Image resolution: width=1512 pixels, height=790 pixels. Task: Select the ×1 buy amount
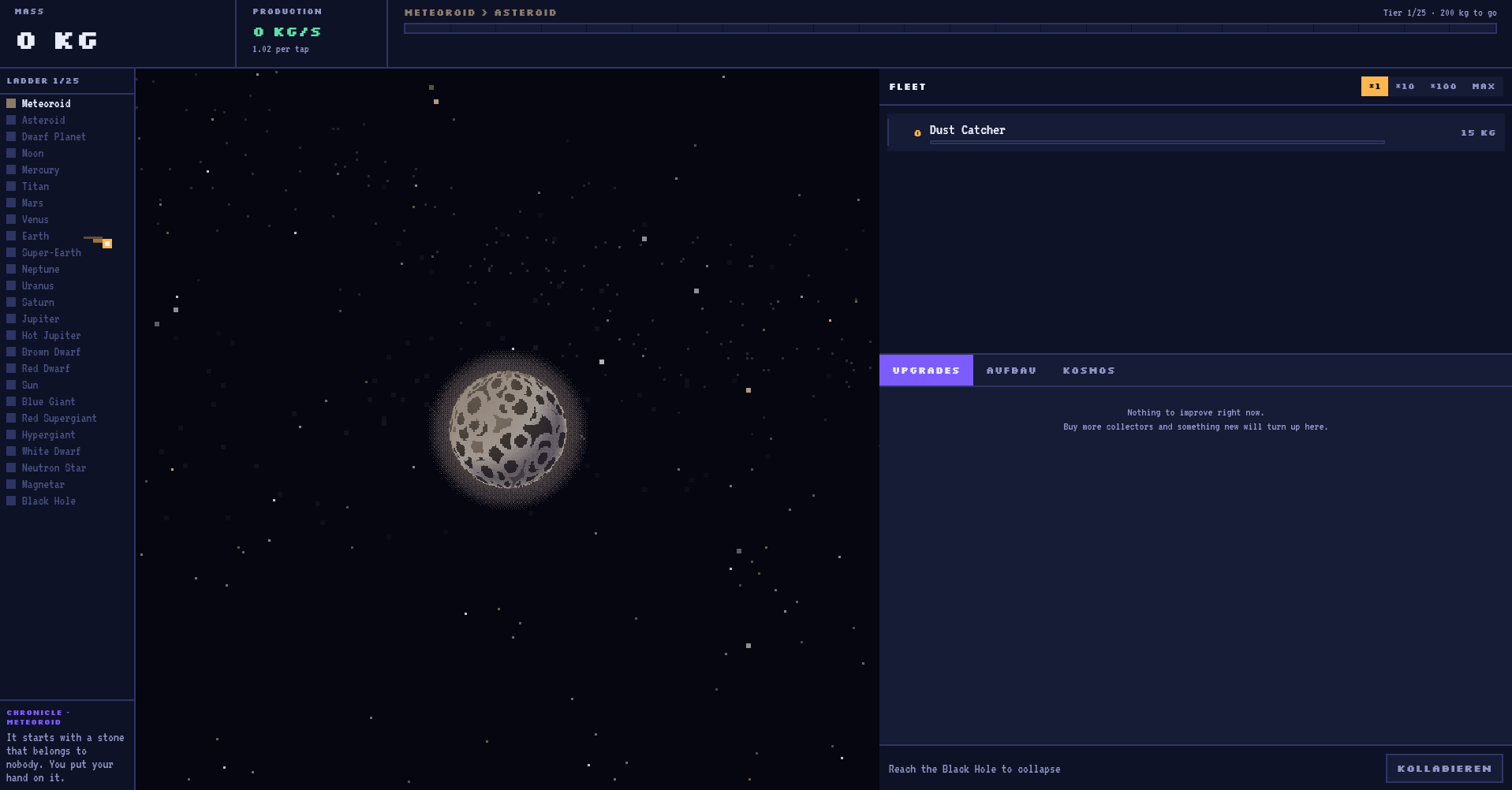[1374, 86]
